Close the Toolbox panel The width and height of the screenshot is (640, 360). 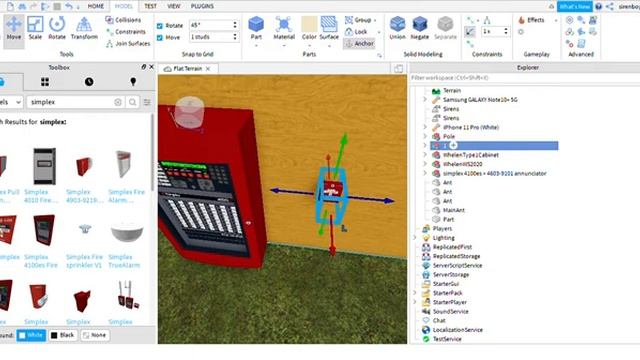point(151,67)
